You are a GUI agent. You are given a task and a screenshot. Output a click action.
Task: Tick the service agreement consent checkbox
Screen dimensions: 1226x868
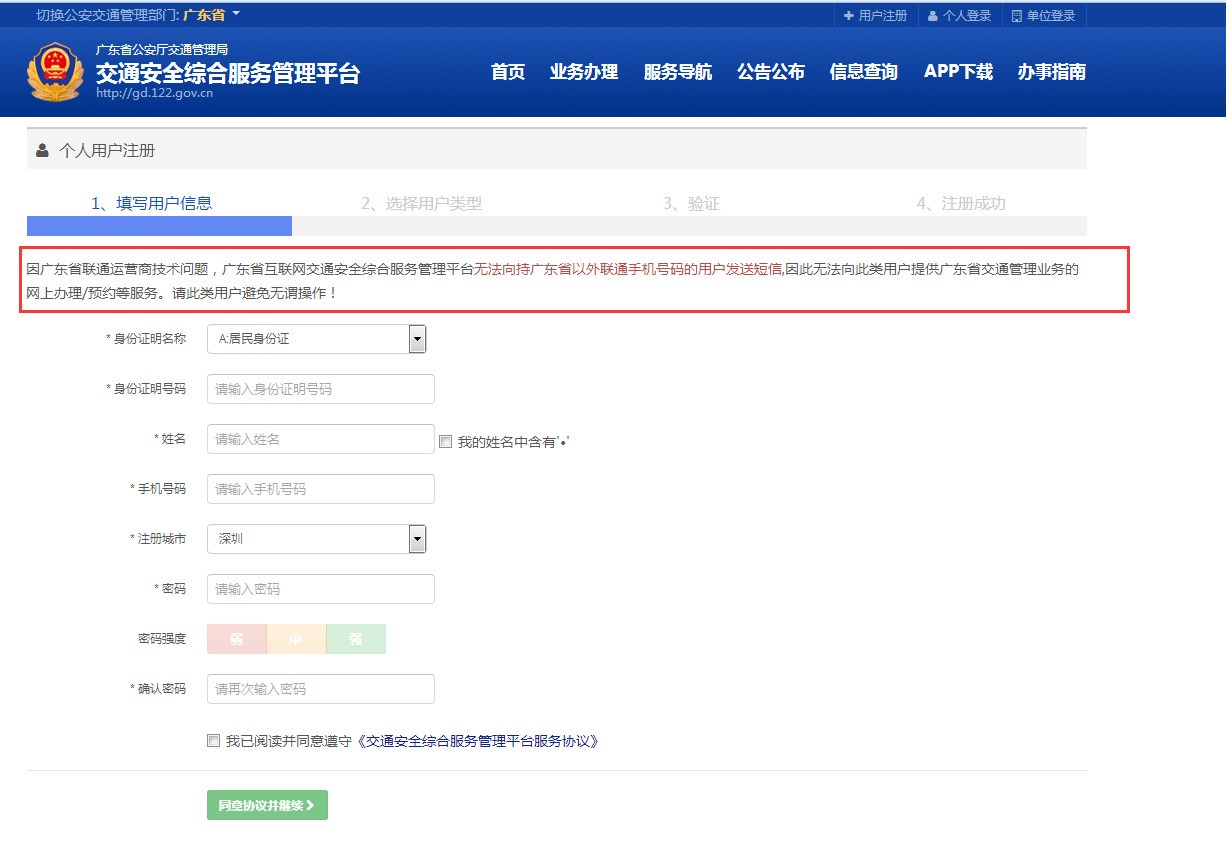[213, 741]
